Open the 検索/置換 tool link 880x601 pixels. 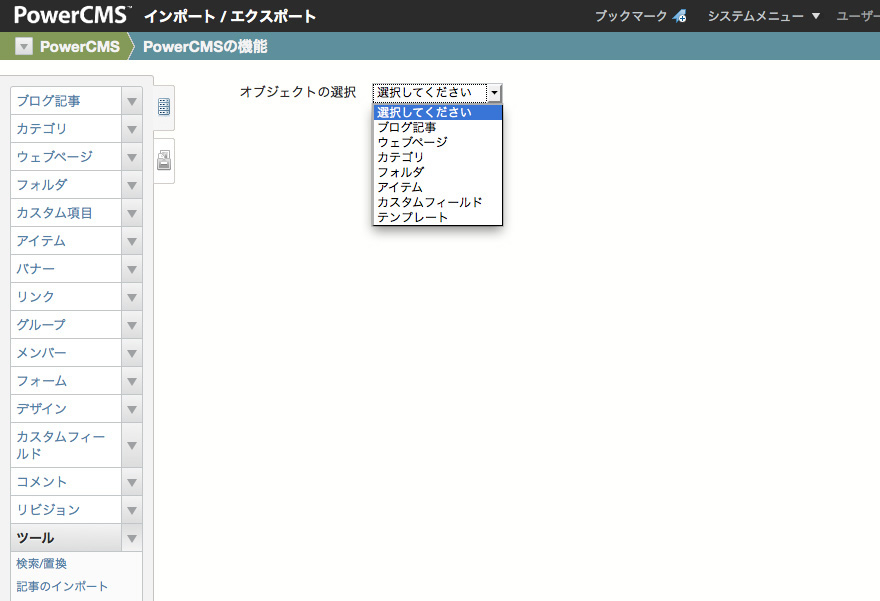click(x=42, y=564)
